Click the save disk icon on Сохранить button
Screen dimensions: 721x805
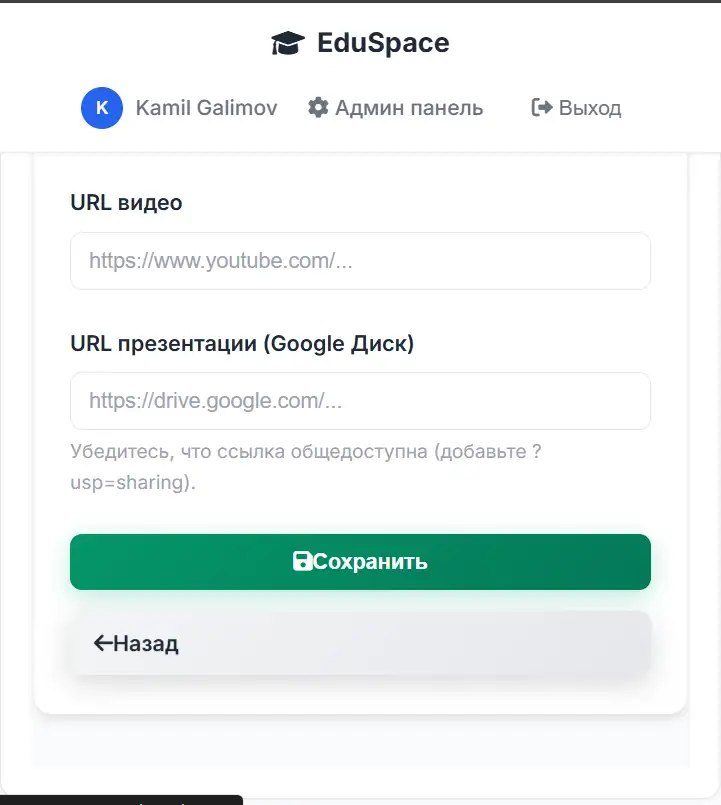click(305, 562)
